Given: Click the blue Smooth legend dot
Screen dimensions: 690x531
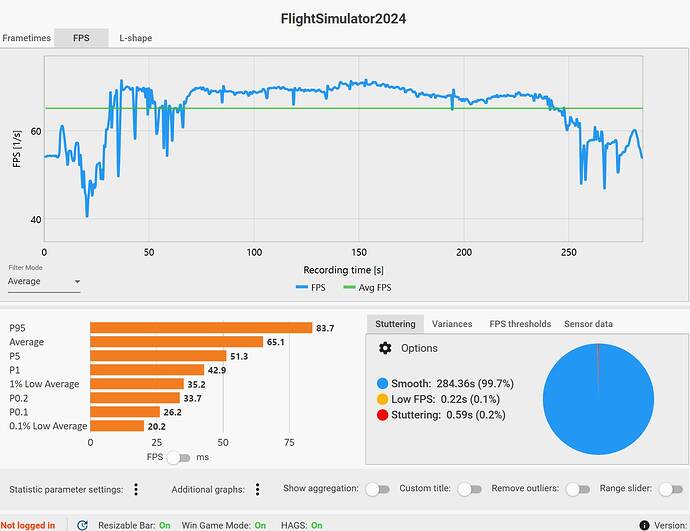Looking at the screenshot, I should coord(382,383).
